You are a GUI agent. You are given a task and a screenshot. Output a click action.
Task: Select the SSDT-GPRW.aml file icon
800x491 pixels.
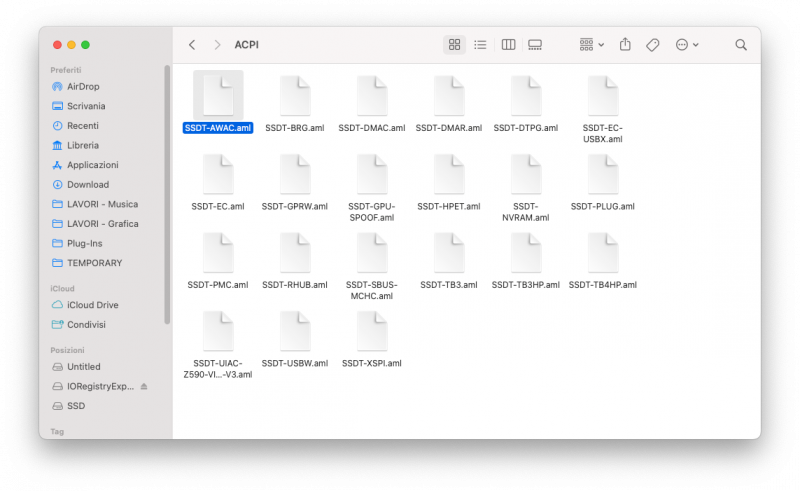(x=295, y=174)
